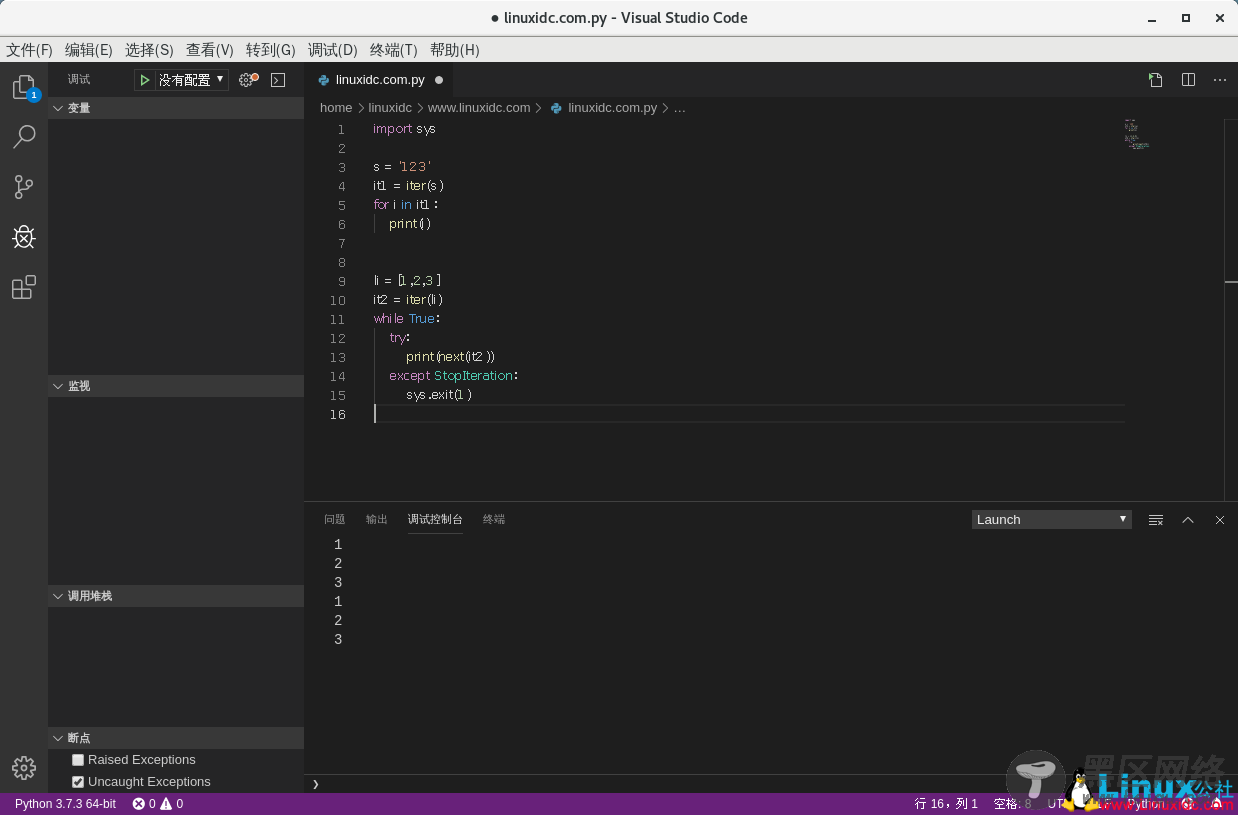Click the green Start Debugging play button
Screen dimensions: 1238x815
[x=145, y=80]
